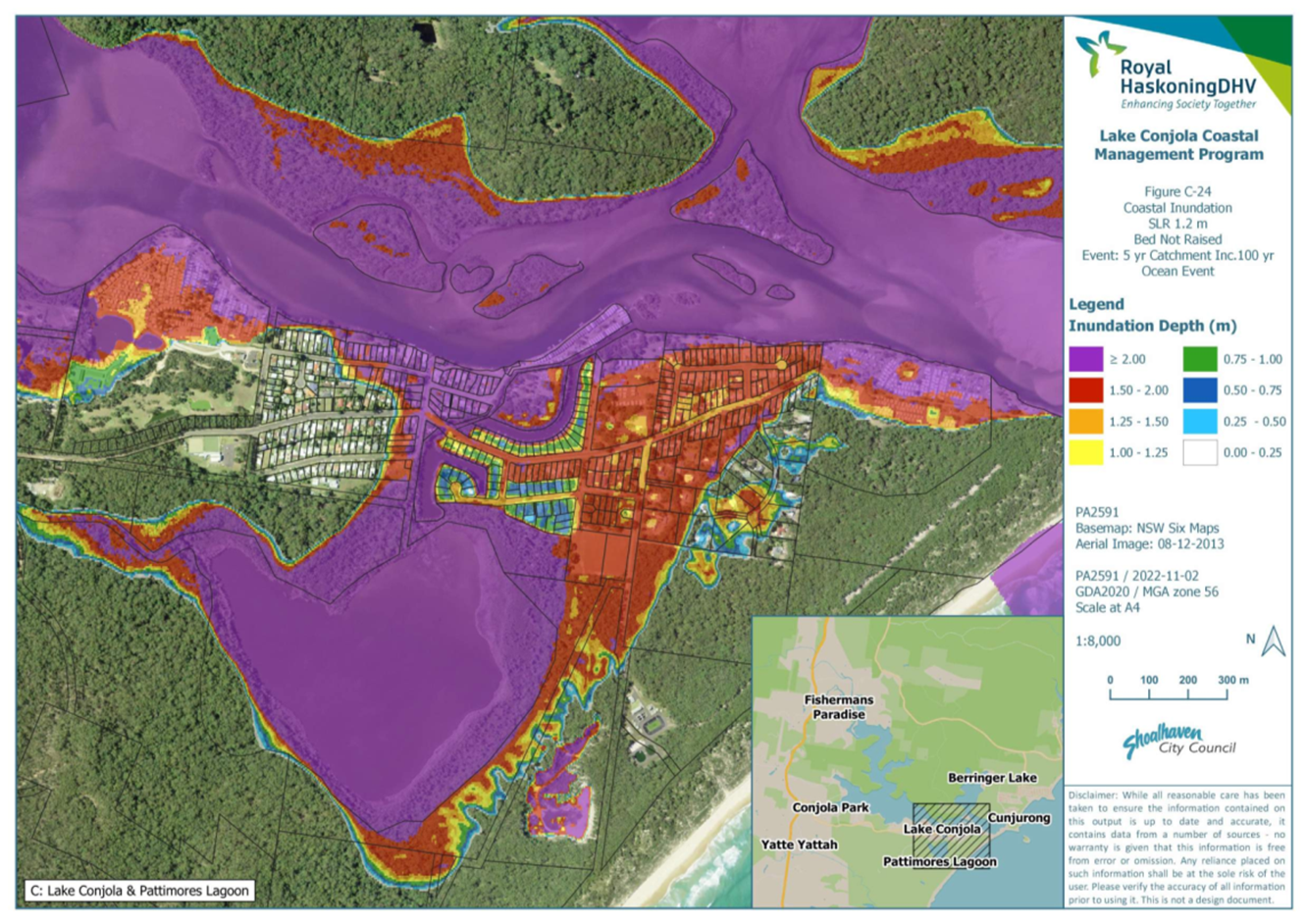
Task: Click the Lake Conjola Coastal Management Program title
Action: (x=1178, y=145)
